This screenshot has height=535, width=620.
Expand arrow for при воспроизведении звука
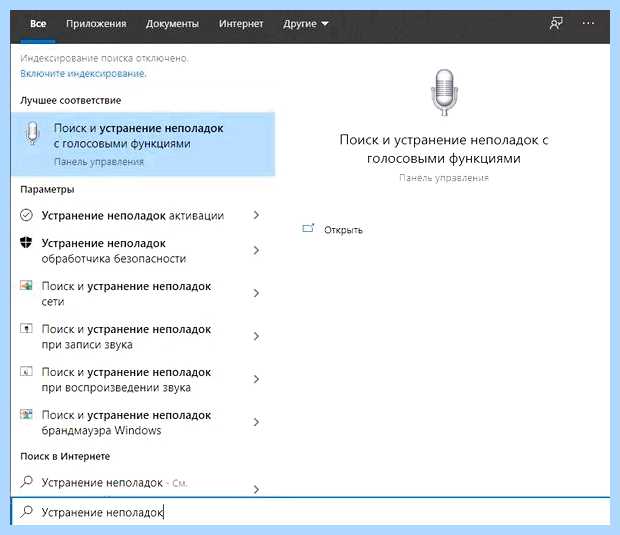tap(256, 379)
